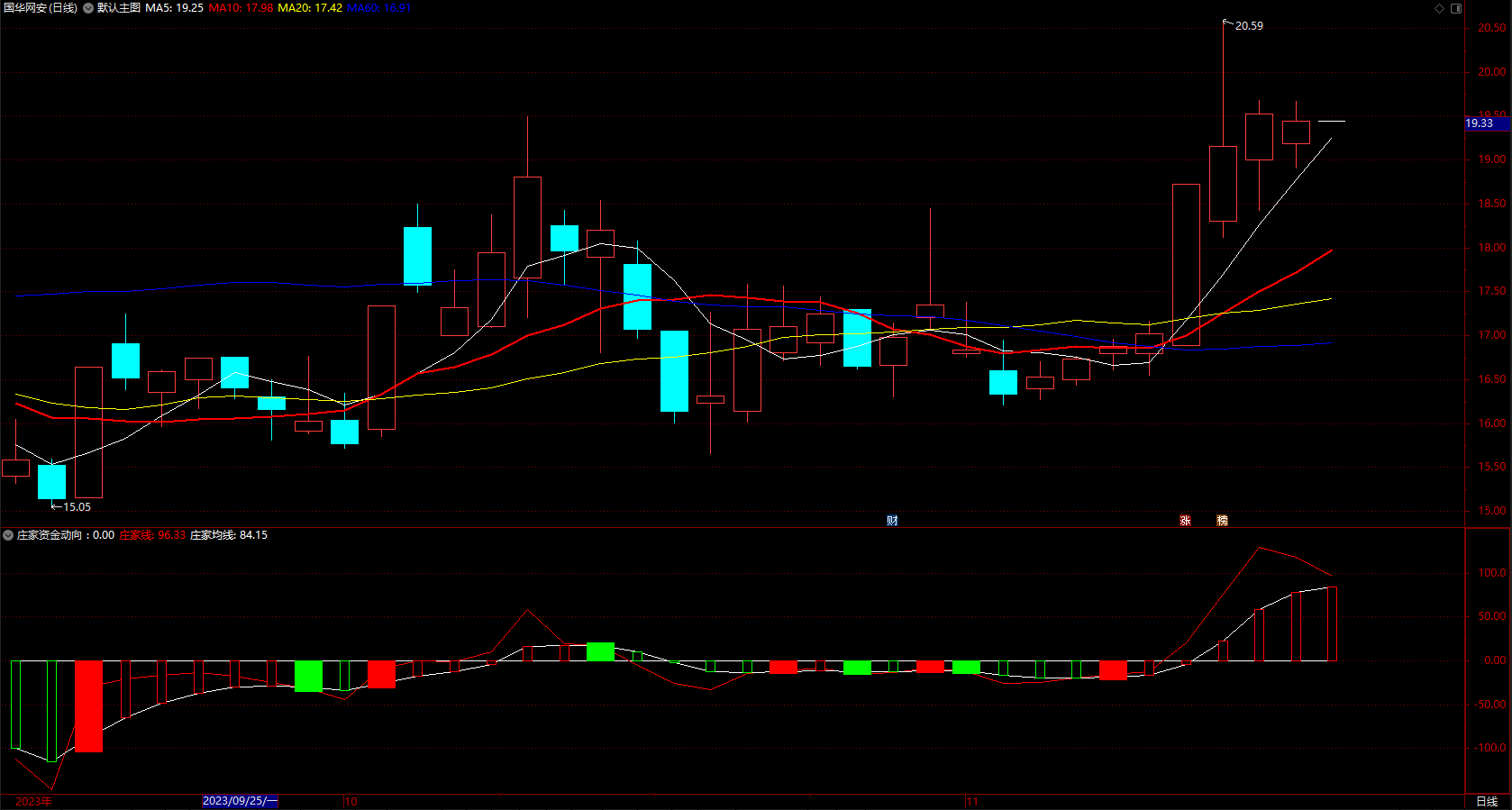Click the diamond icon at the chart's top right
This screenshot has width=1512, height=810.
(1440, 8)
